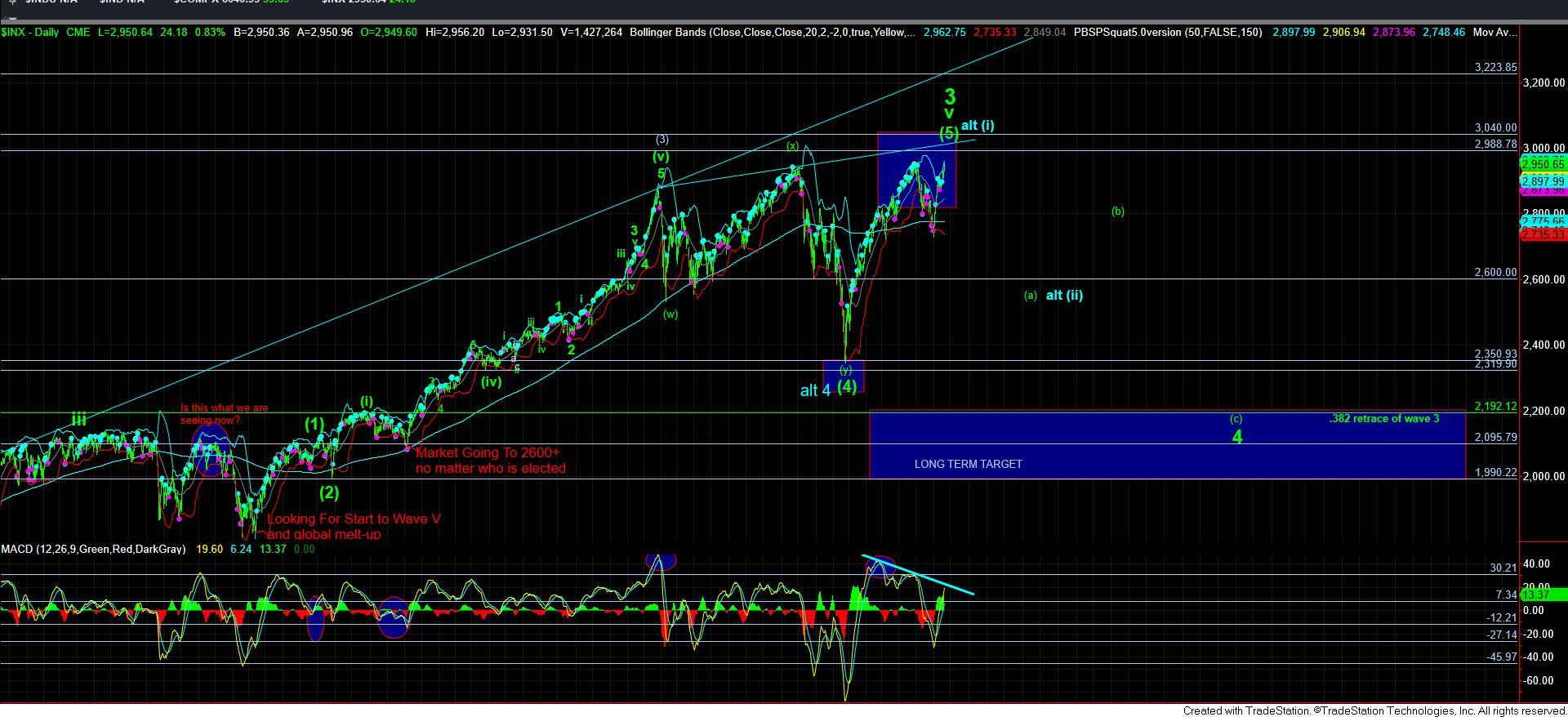The width and height of the screenshot is (1568, 717).
Task: Click the $INX - Daily symbol label
Action: pyautogui.click(x=29, y=33)
